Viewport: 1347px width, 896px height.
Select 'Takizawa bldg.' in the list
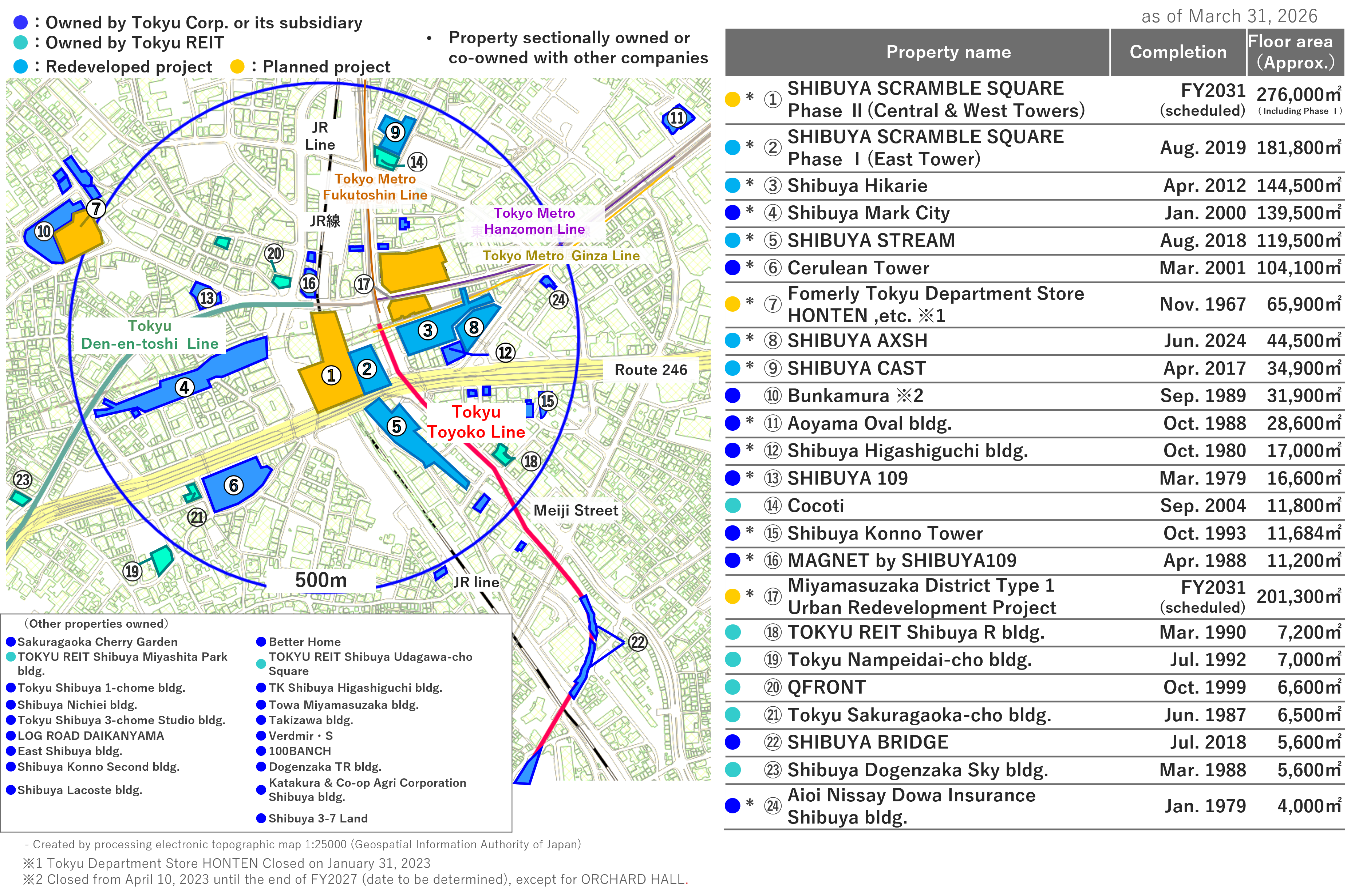click(x=311, y=720)
